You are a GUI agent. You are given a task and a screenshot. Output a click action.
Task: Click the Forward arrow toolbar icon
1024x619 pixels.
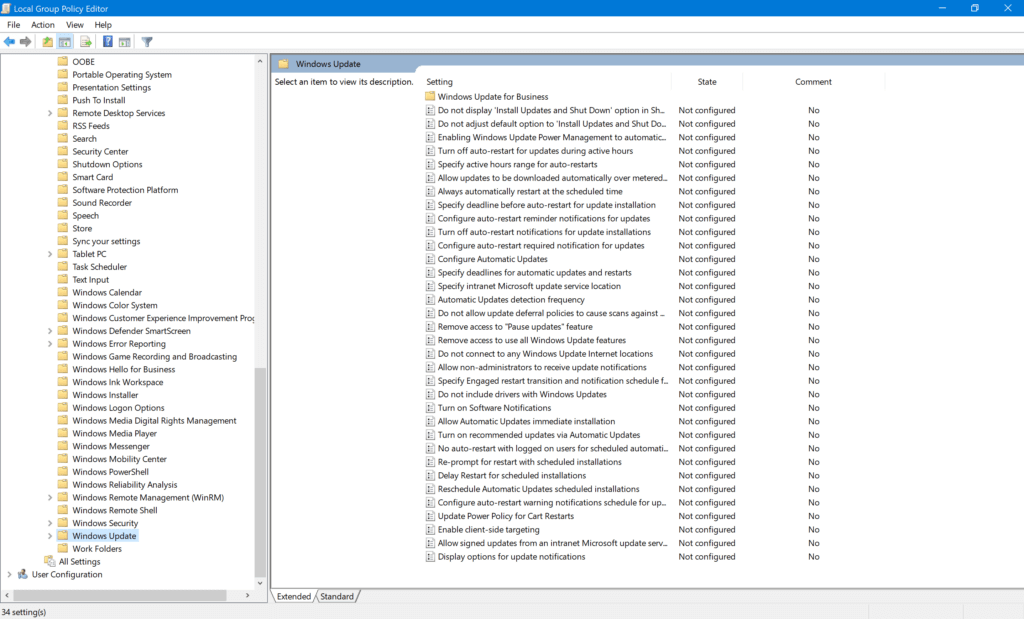[x=25, y=42]
